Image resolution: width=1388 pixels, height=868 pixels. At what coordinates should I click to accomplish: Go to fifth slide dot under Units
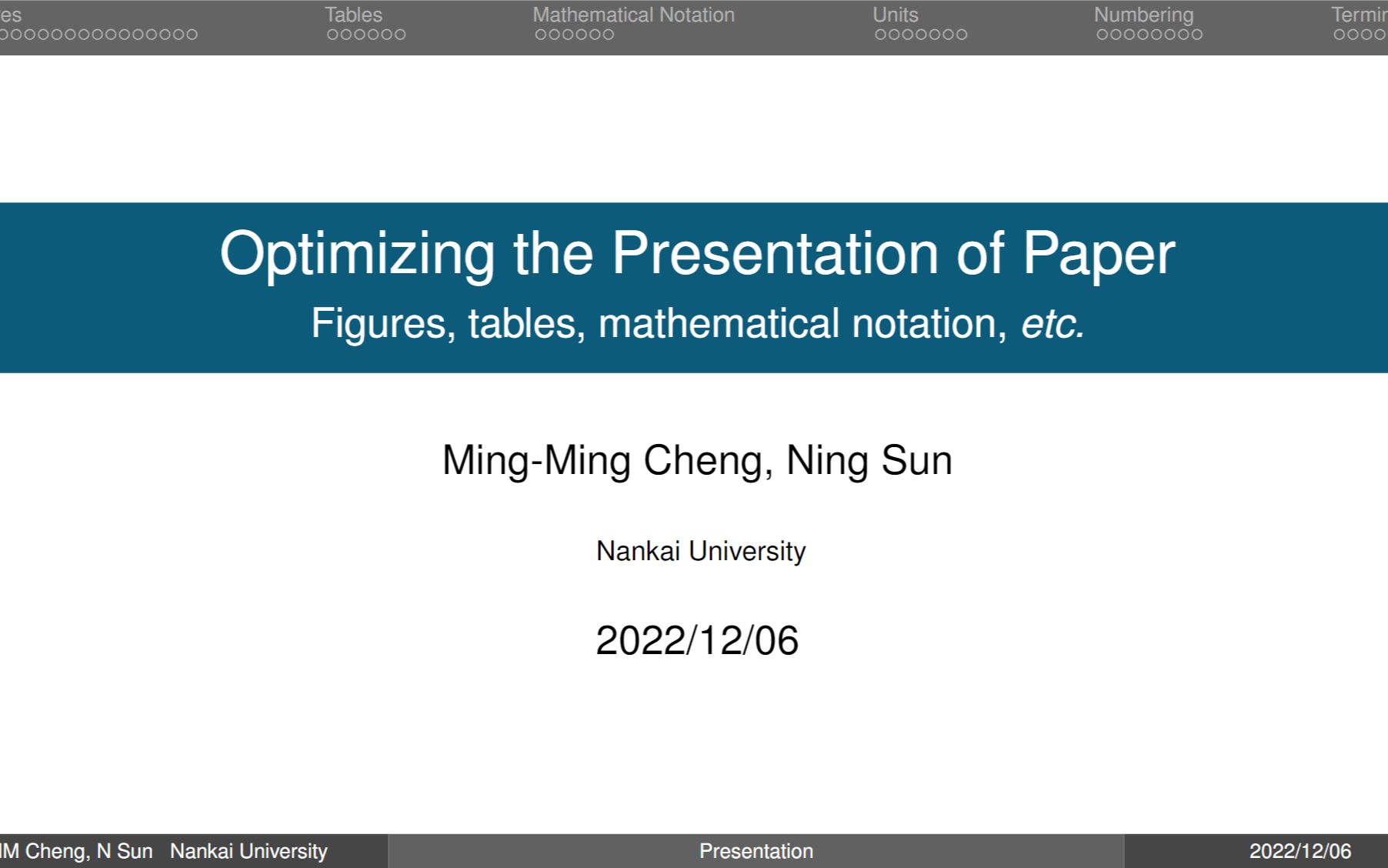(935, 34)
